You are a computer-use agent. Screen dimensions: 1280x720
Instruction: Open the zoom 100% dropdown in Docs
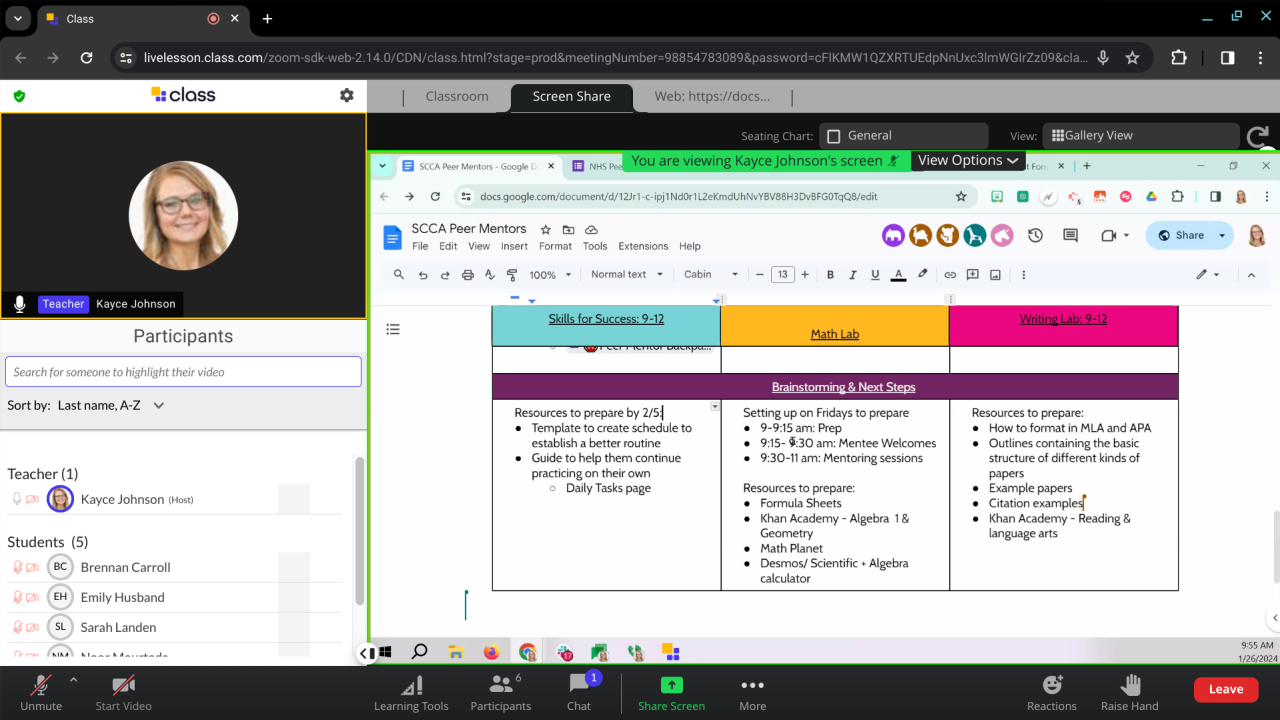(x=550, y=274)
